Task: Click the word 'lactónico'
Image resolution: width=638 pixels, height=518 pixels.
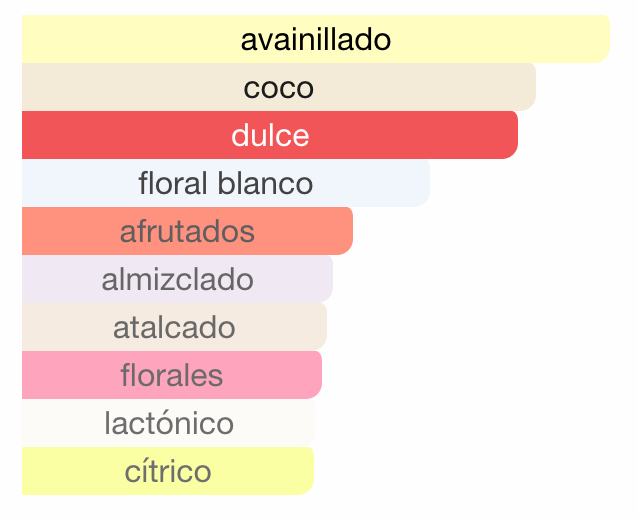Action: pyautogui.click(x=168, y=423)
